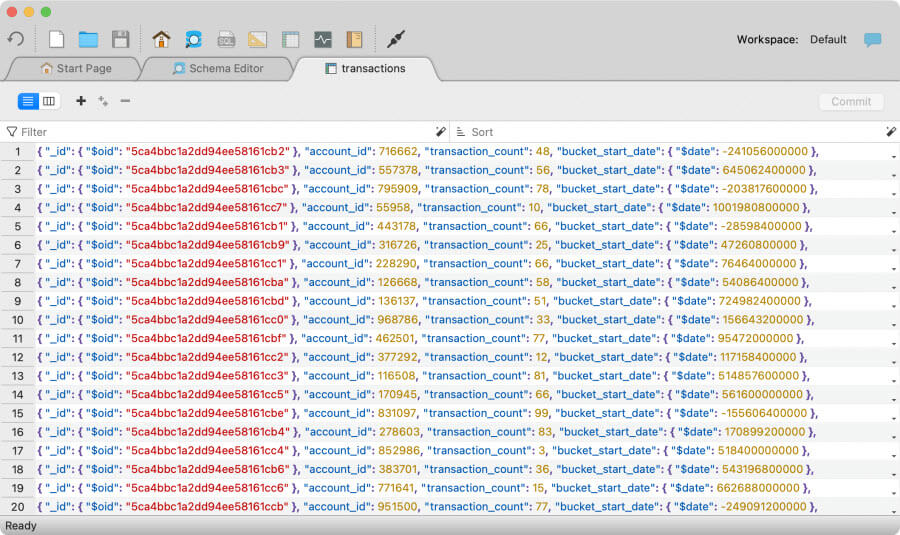
Task: Open the feedback speech bubble icon
Action: click(x=872, y=40)
